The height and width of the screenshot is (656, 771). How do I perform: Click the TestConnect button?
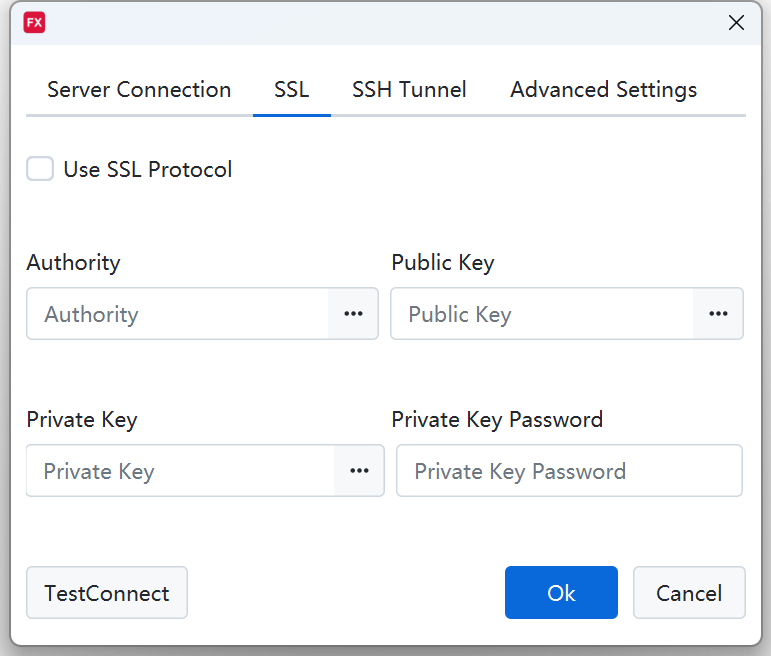click(107, 593)
